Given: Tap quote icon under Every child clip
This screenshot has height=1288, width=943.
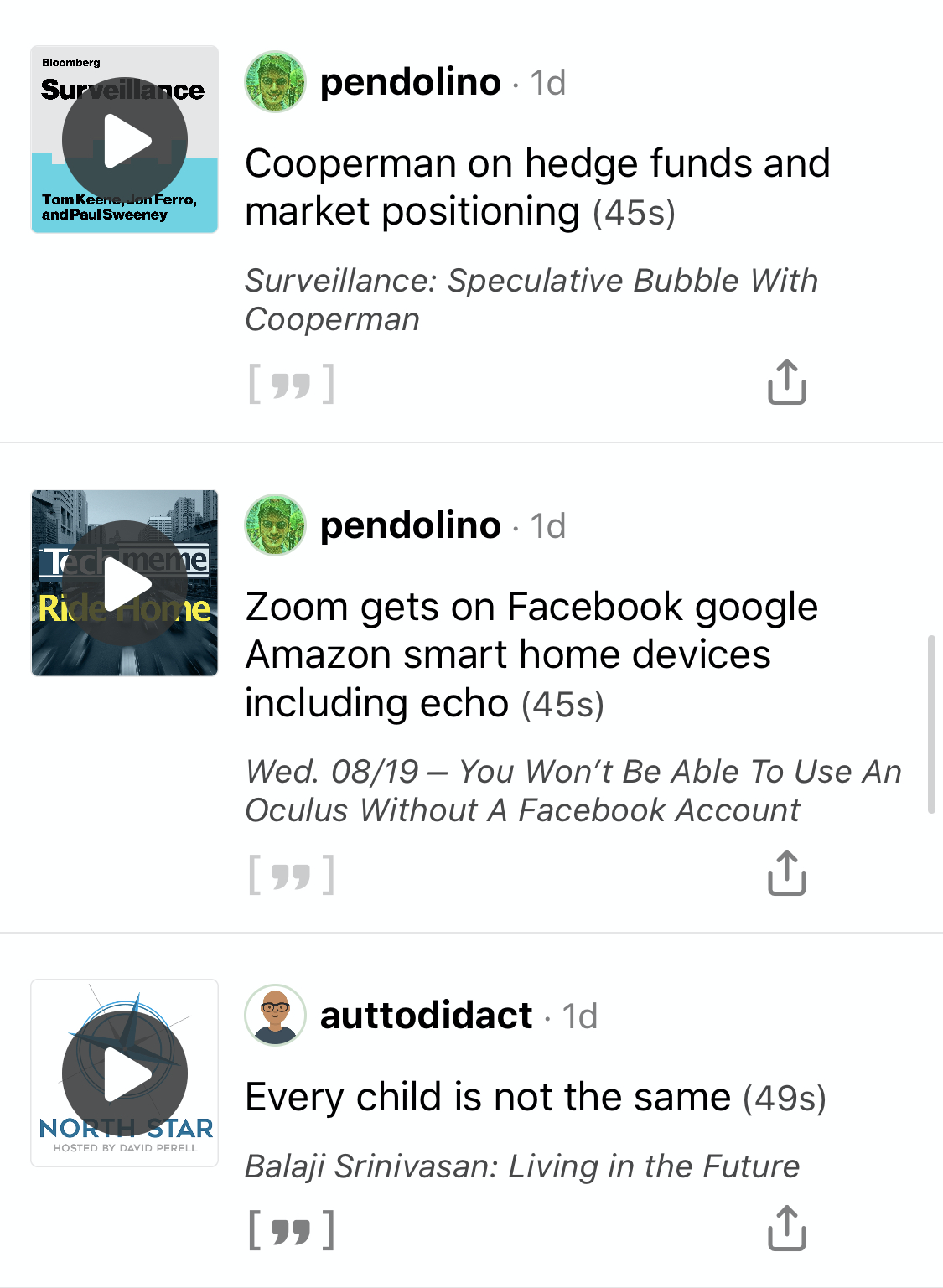Looking at the screenshot, I should (291, 1230).
